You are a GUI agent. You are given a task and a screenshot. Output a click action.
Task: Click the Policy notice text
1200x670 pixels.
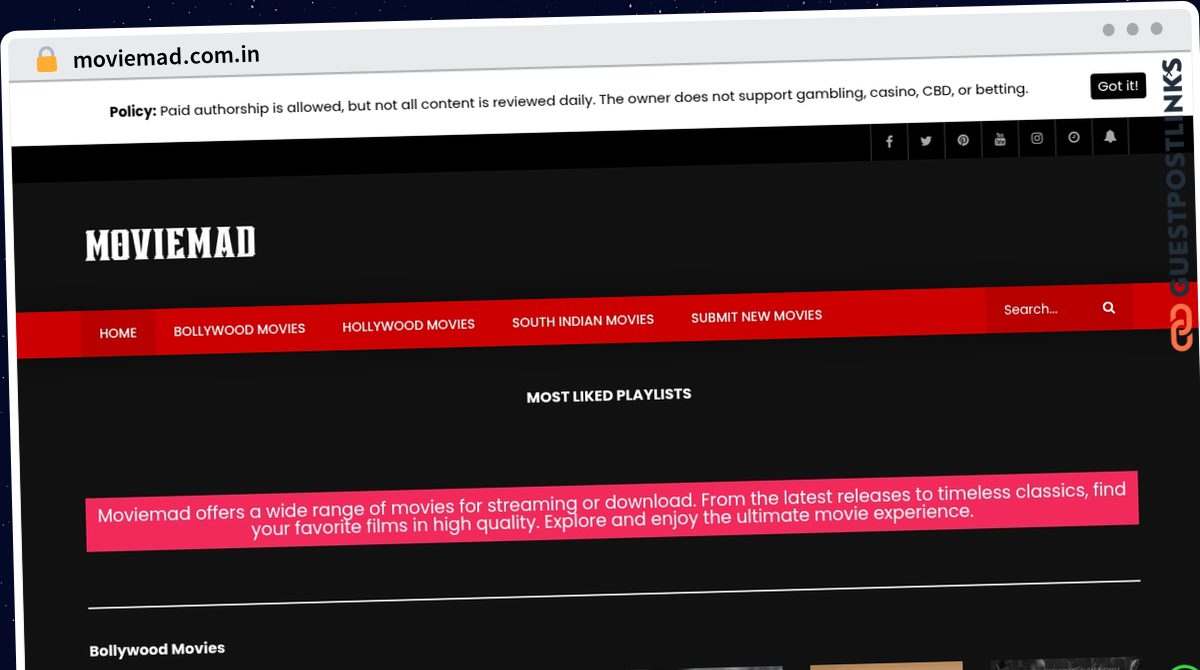tap(568, 100)
